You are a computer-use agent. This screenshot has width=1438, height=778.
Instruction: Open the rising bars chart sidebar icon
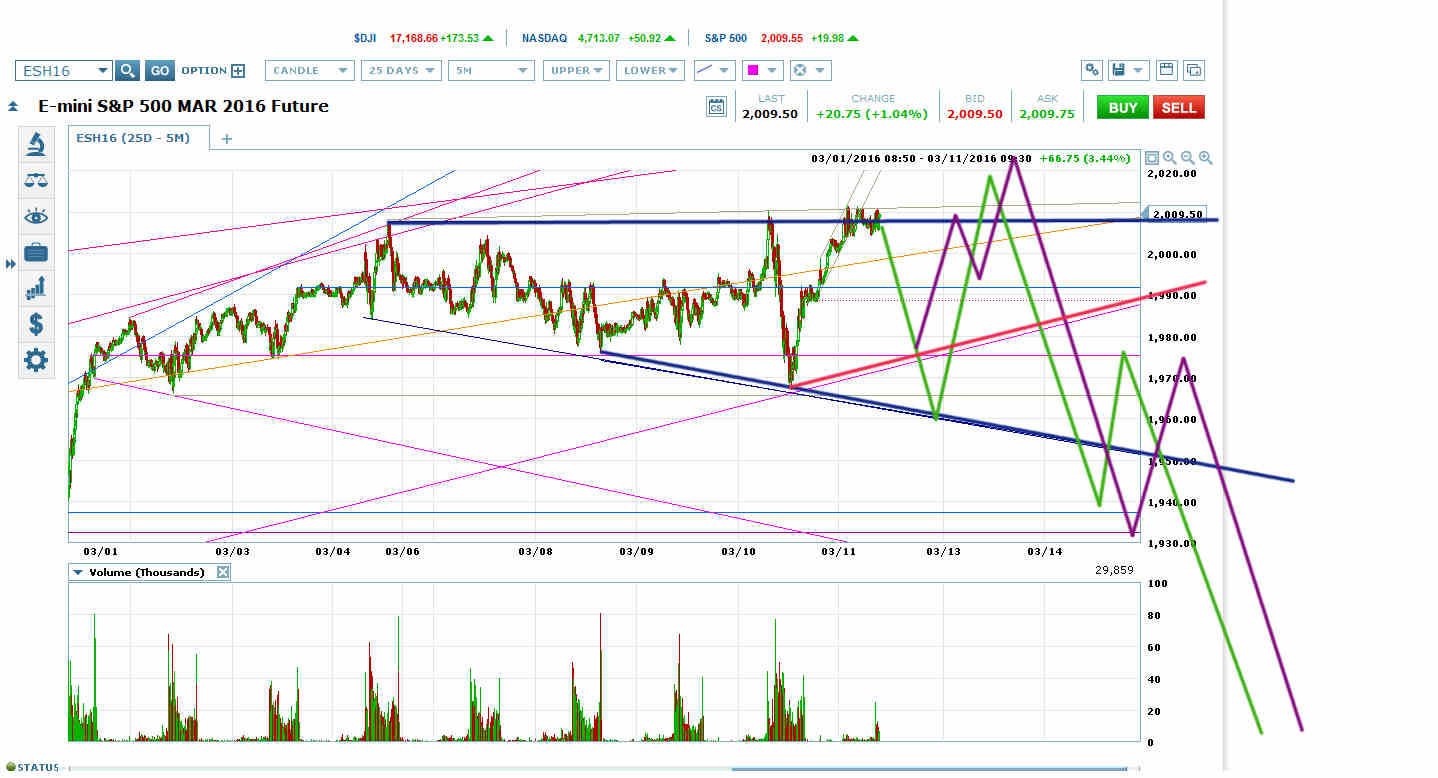point(36,288)
